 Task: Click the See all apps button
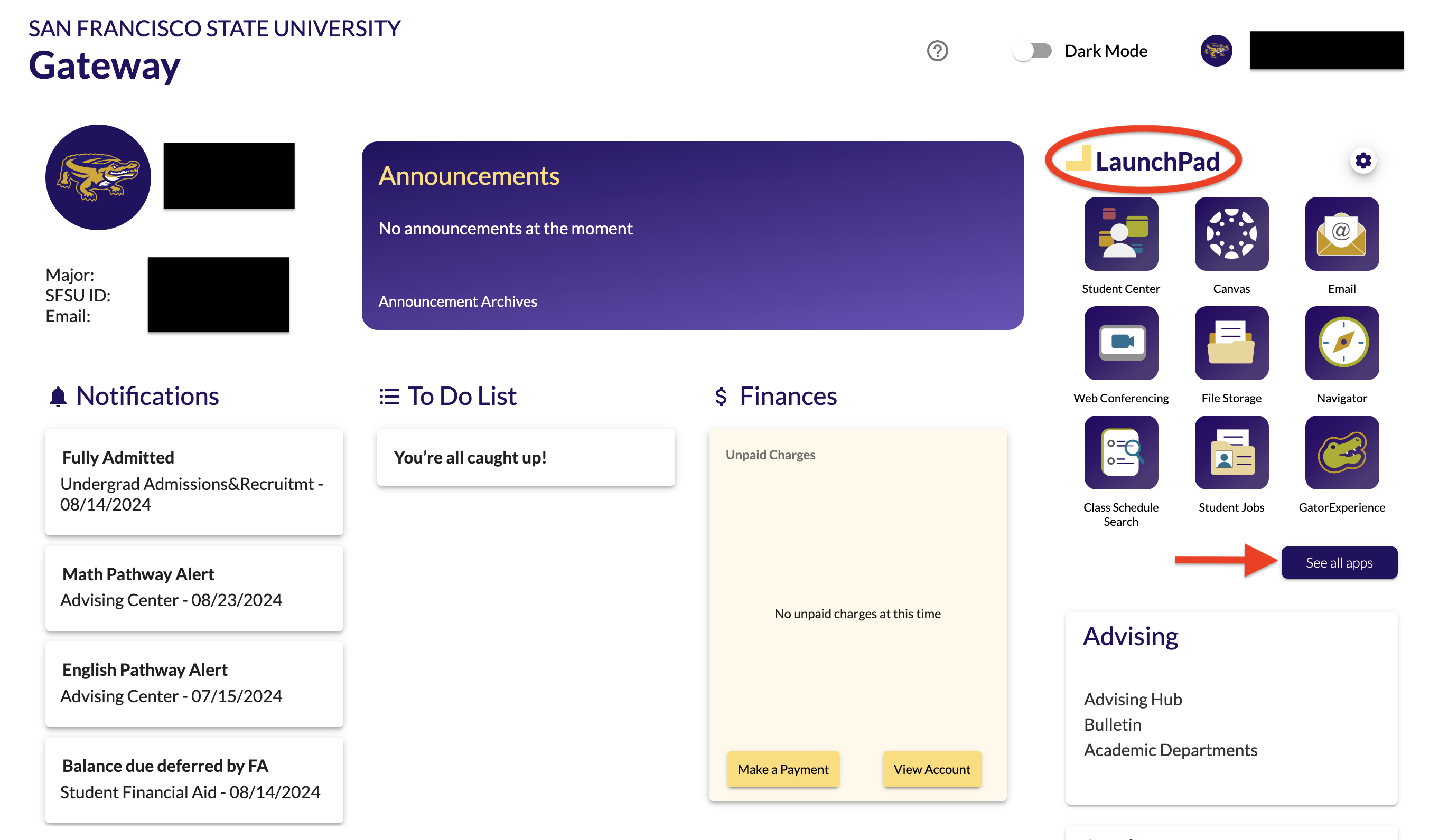1339,562
